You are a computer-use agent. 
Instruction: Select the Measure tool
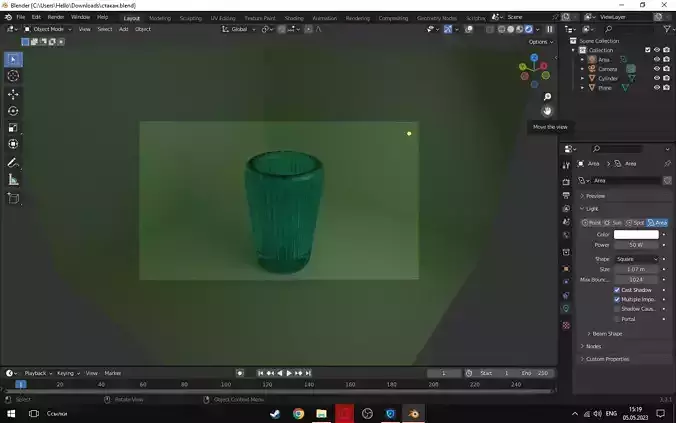13,180
